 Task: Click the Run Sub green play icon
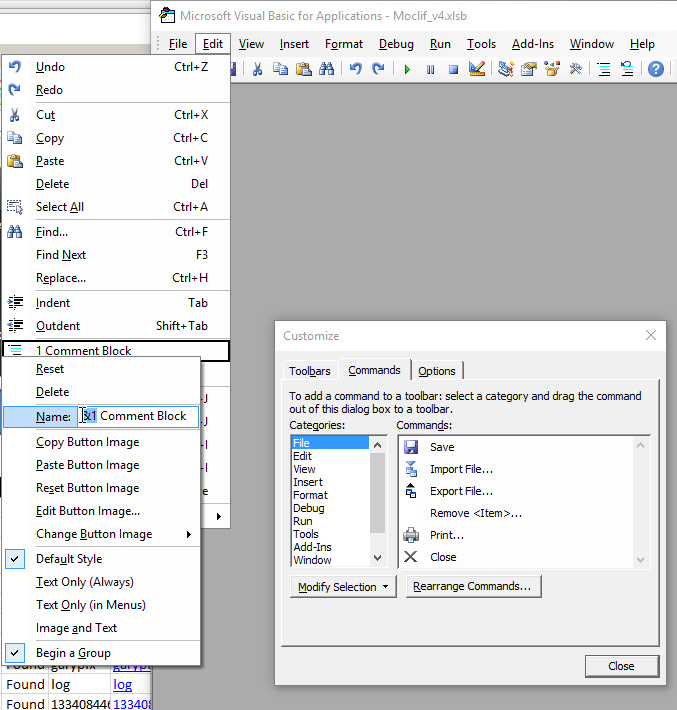(407, 69)
